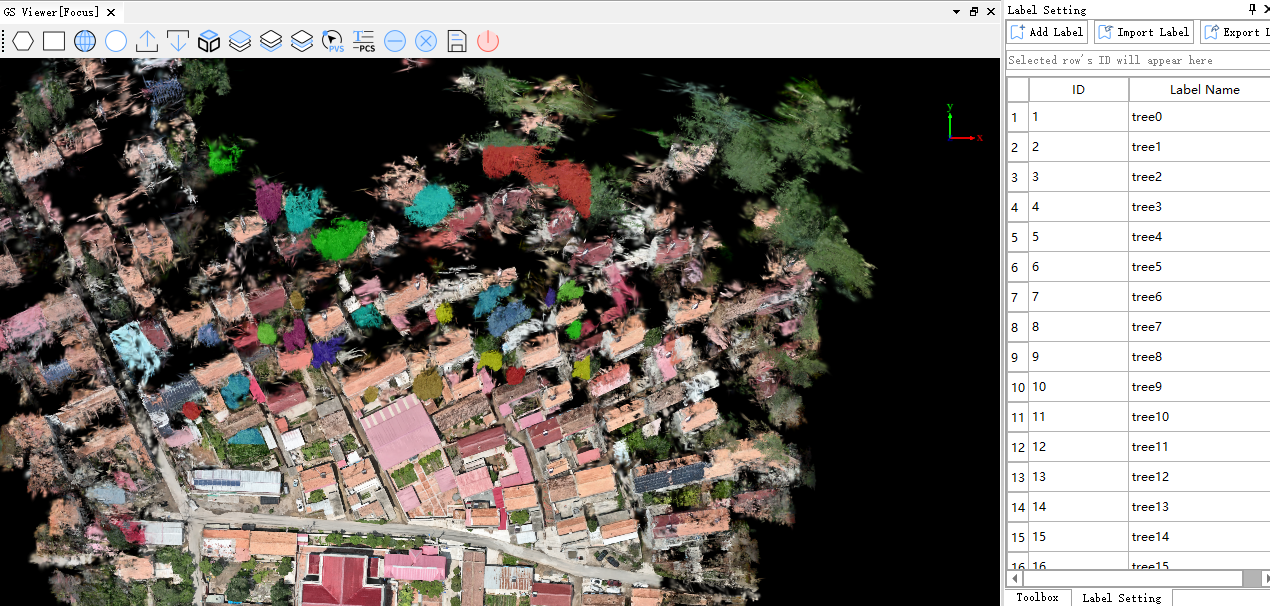Image resolution: width=1270 pixels, height=606 pixels.
Task: Toggle the minus circle deselect tool
Action: [x=394, y=41]
